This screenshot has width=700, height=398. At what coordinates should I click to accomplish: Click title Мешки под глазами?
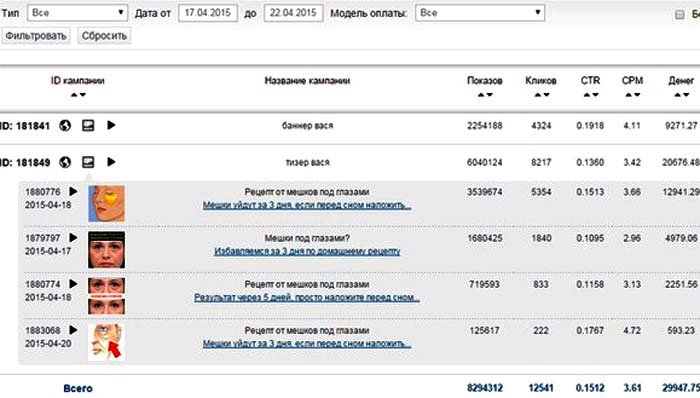(307, 238)
